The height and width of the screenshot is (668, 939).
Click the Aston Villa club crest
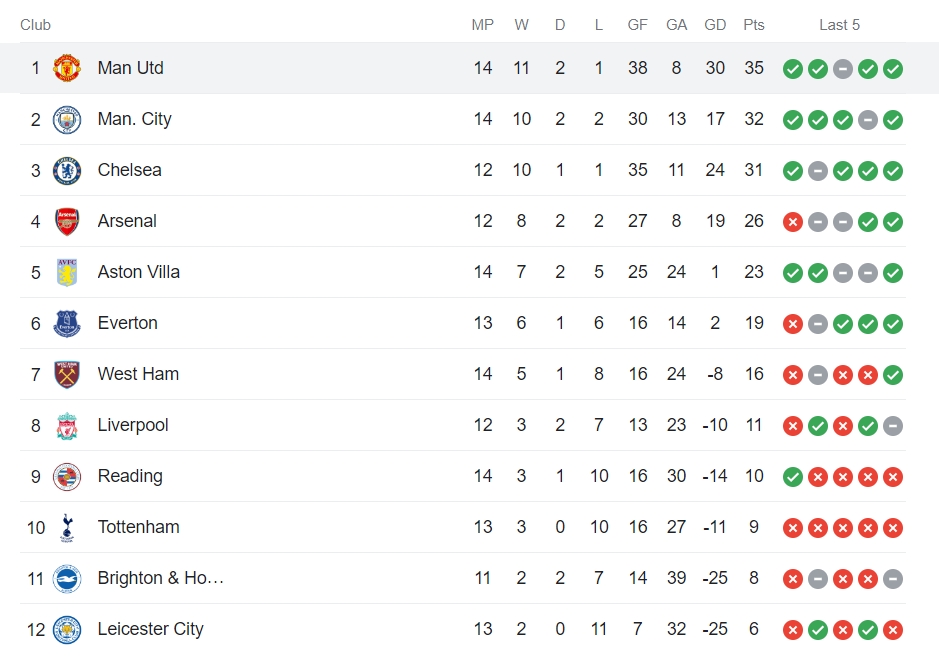67,272
